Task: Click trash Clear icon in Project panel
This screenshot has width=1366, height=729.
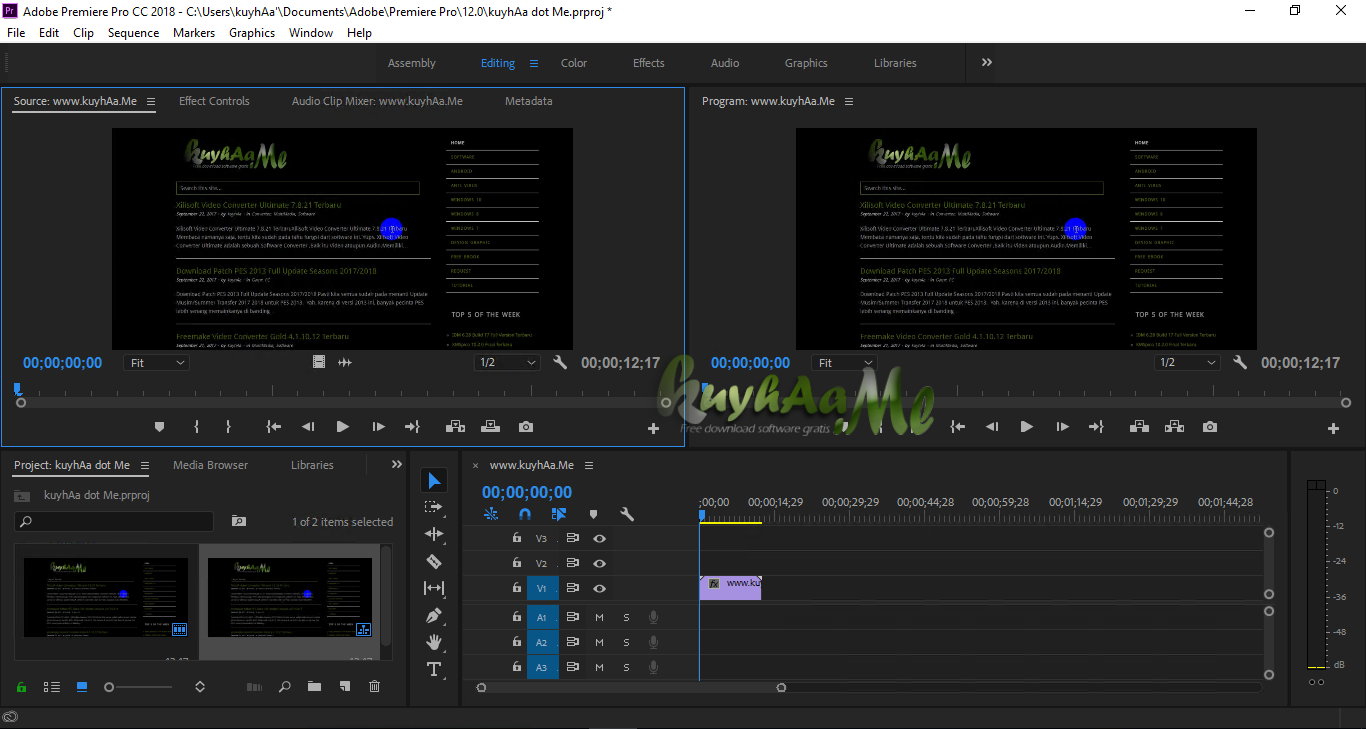Action: [374, 687]
